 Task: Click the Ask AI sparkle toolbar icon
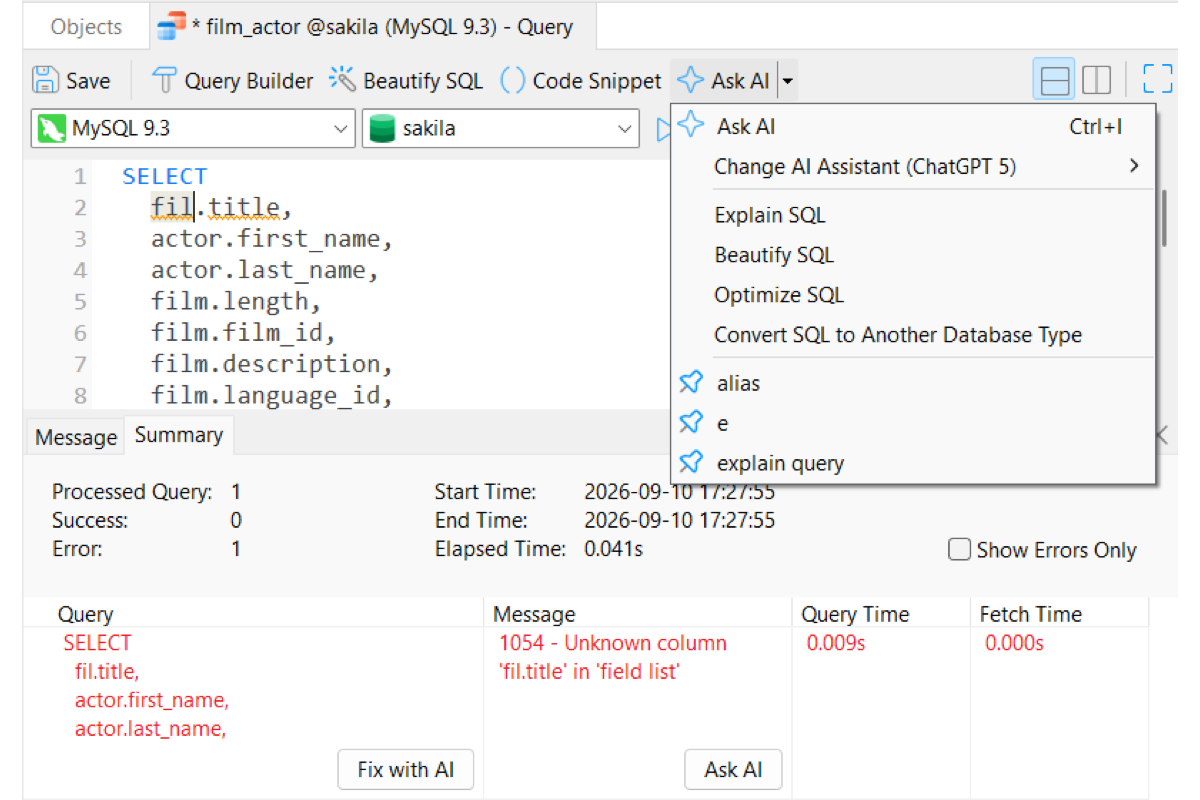pyautogui.click(x=690, y=81)
